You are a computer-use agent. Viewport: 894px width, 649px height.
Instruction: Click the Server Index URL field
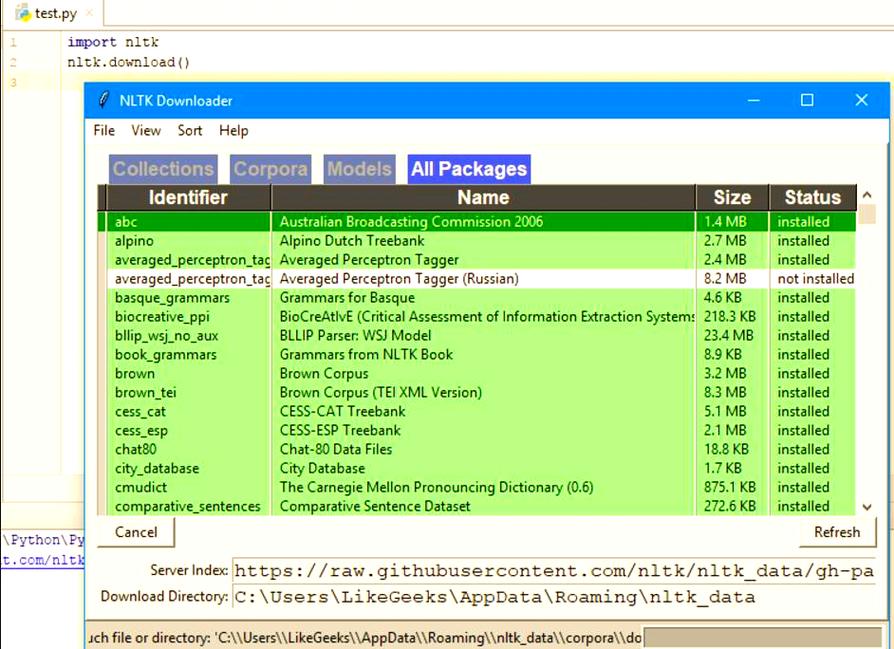tap(554, 570)
